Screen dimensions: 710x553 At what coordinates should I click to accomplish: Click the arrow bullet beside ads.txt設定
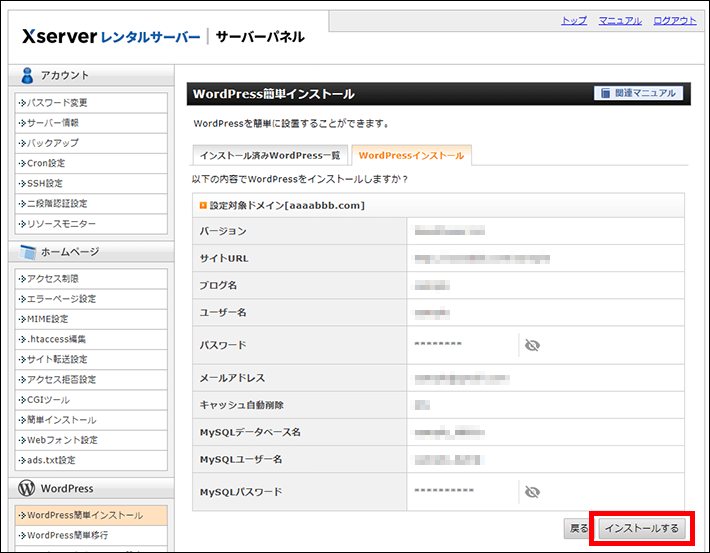coord(22,461)
